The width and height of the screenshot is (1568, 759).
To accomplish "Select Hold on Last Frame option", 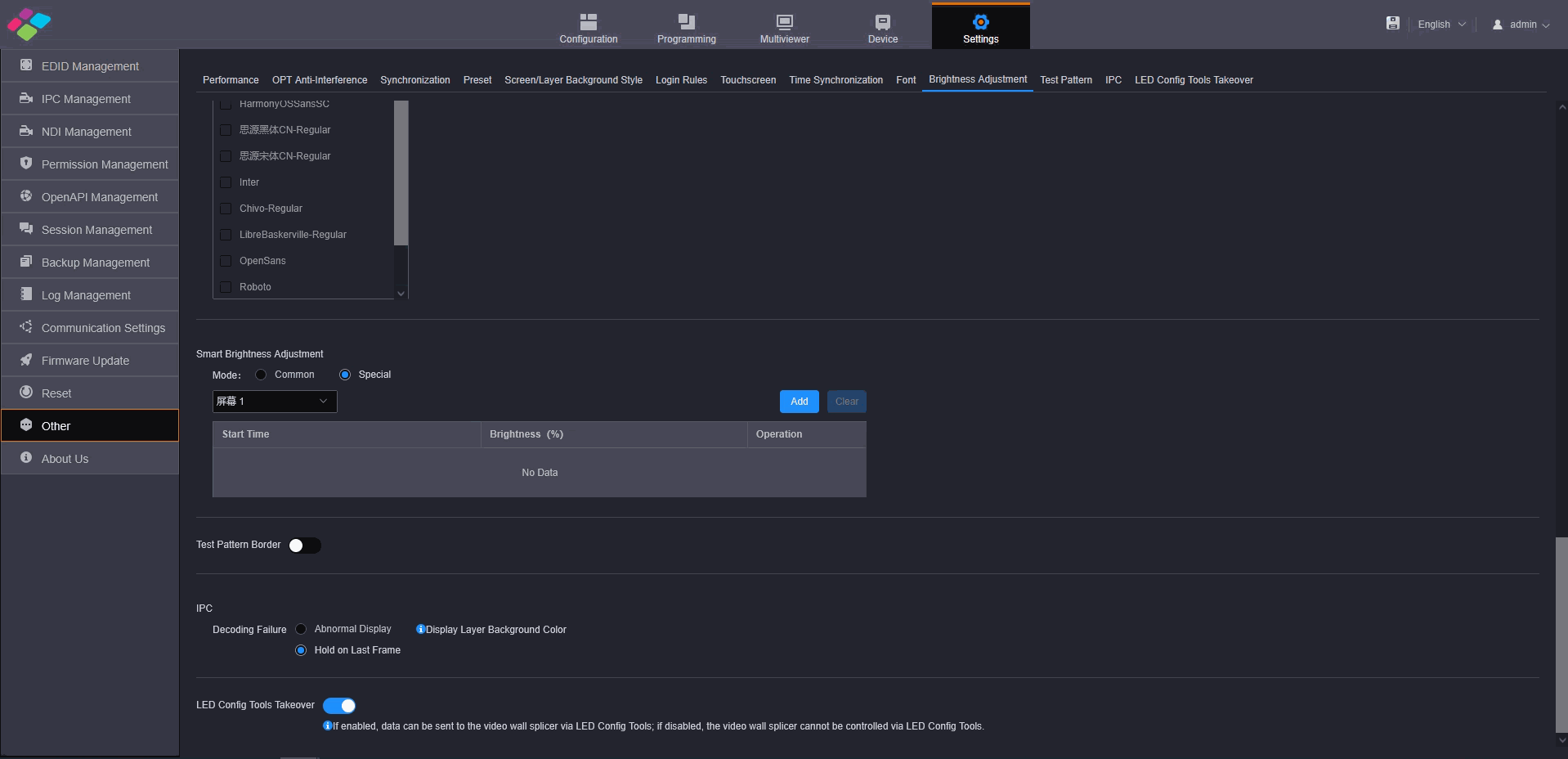I will click(x=301, y=650).
